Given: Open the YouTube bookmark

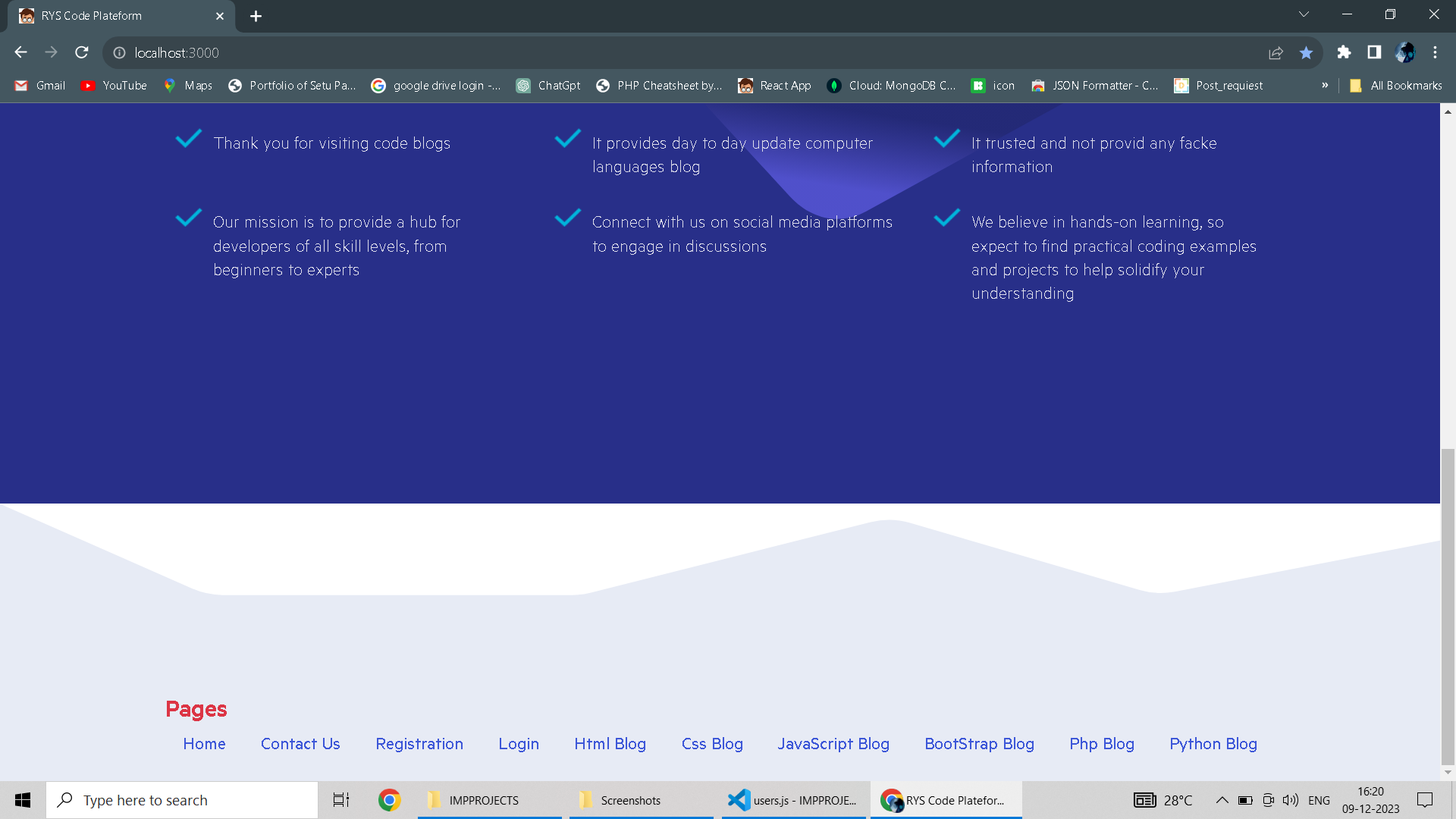Looking at the screenshot, I should 114,86.
